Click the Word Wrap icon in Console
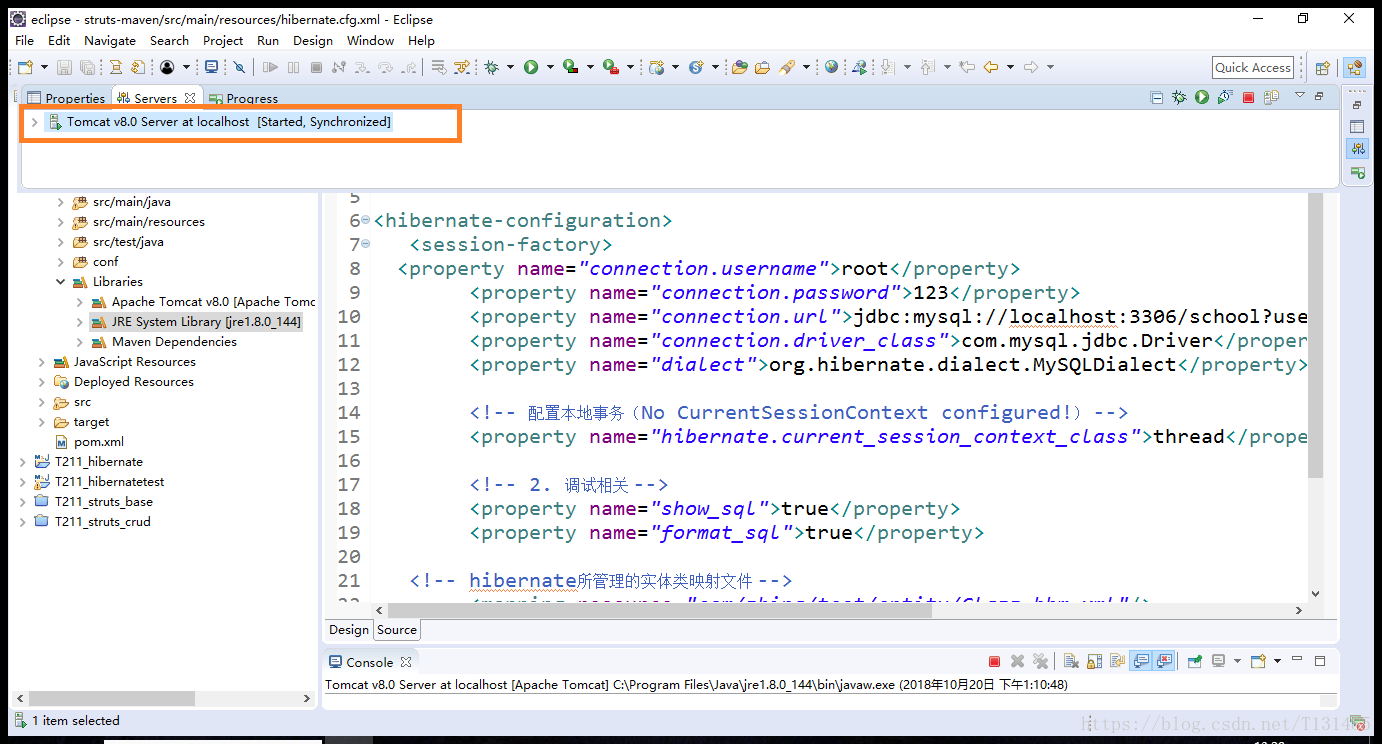Screen dimensions: 1382x744 (1117, 661)
